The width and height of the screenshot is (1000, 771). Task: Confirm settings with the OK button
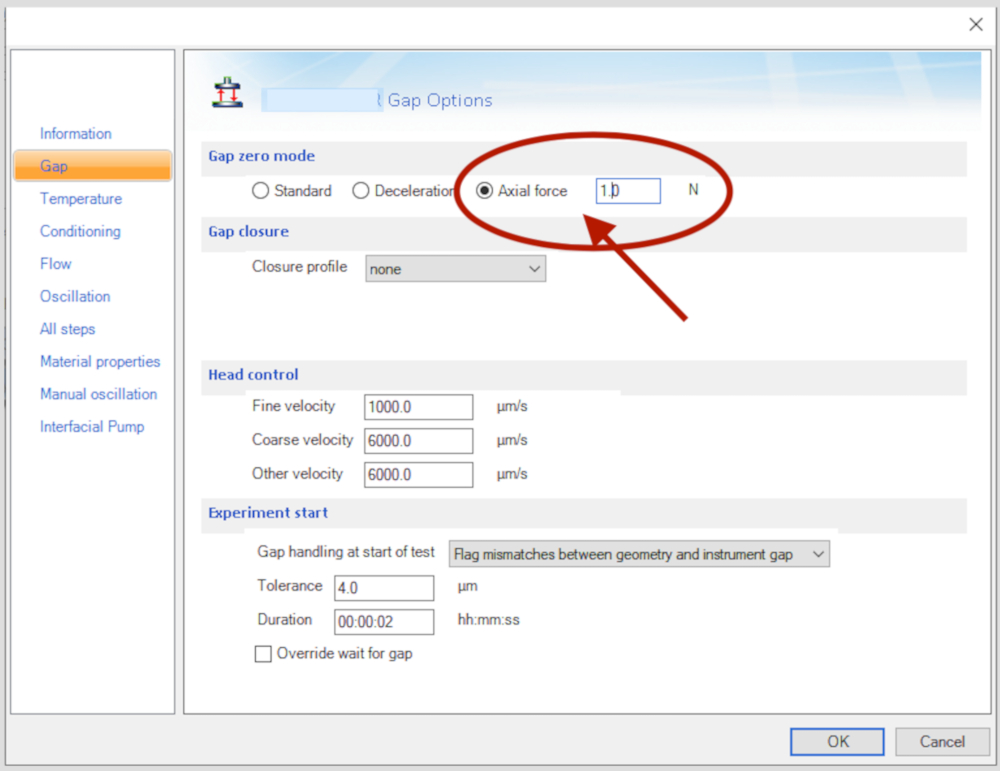837,741
